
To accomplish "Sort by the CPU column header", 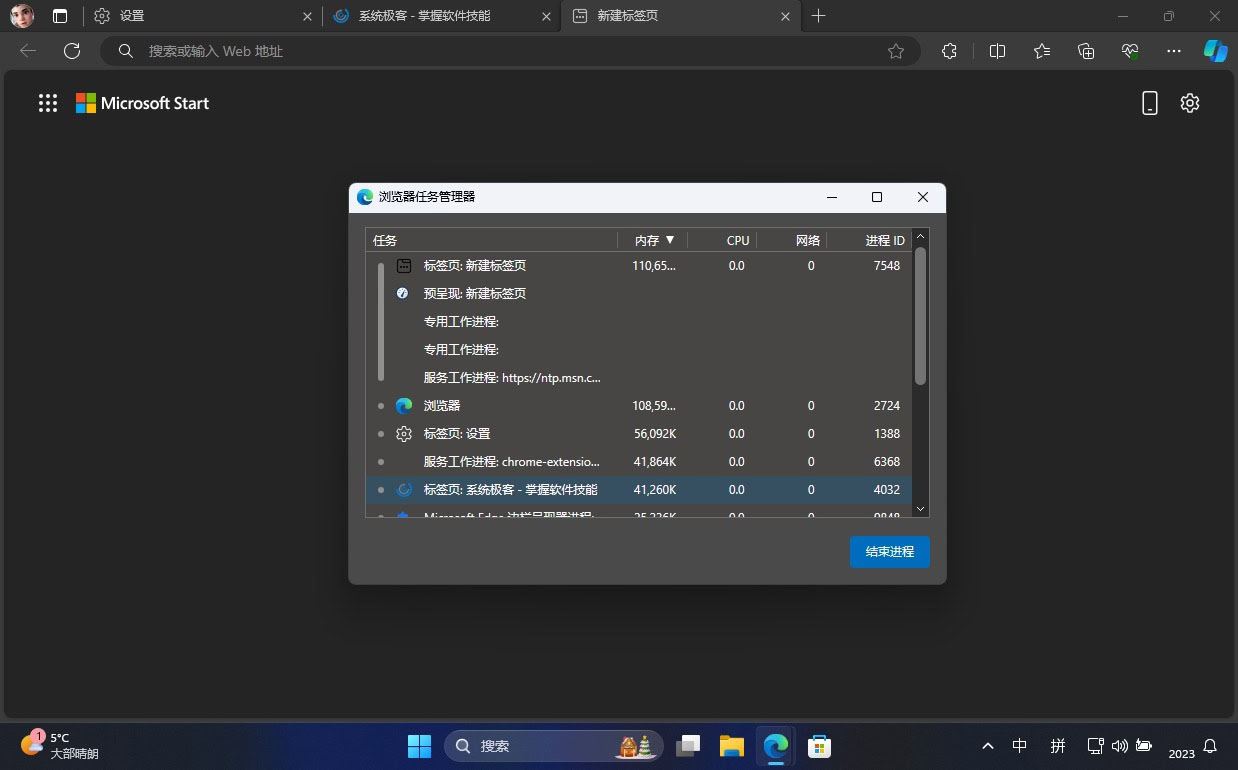I will (x=723, y=240).
